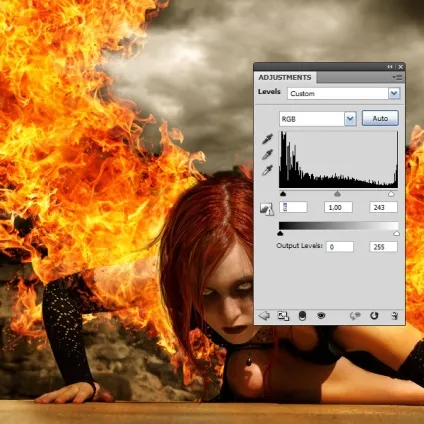424x424 pixels.
Task: Click the white output level slider
Action: pos(396,233)
